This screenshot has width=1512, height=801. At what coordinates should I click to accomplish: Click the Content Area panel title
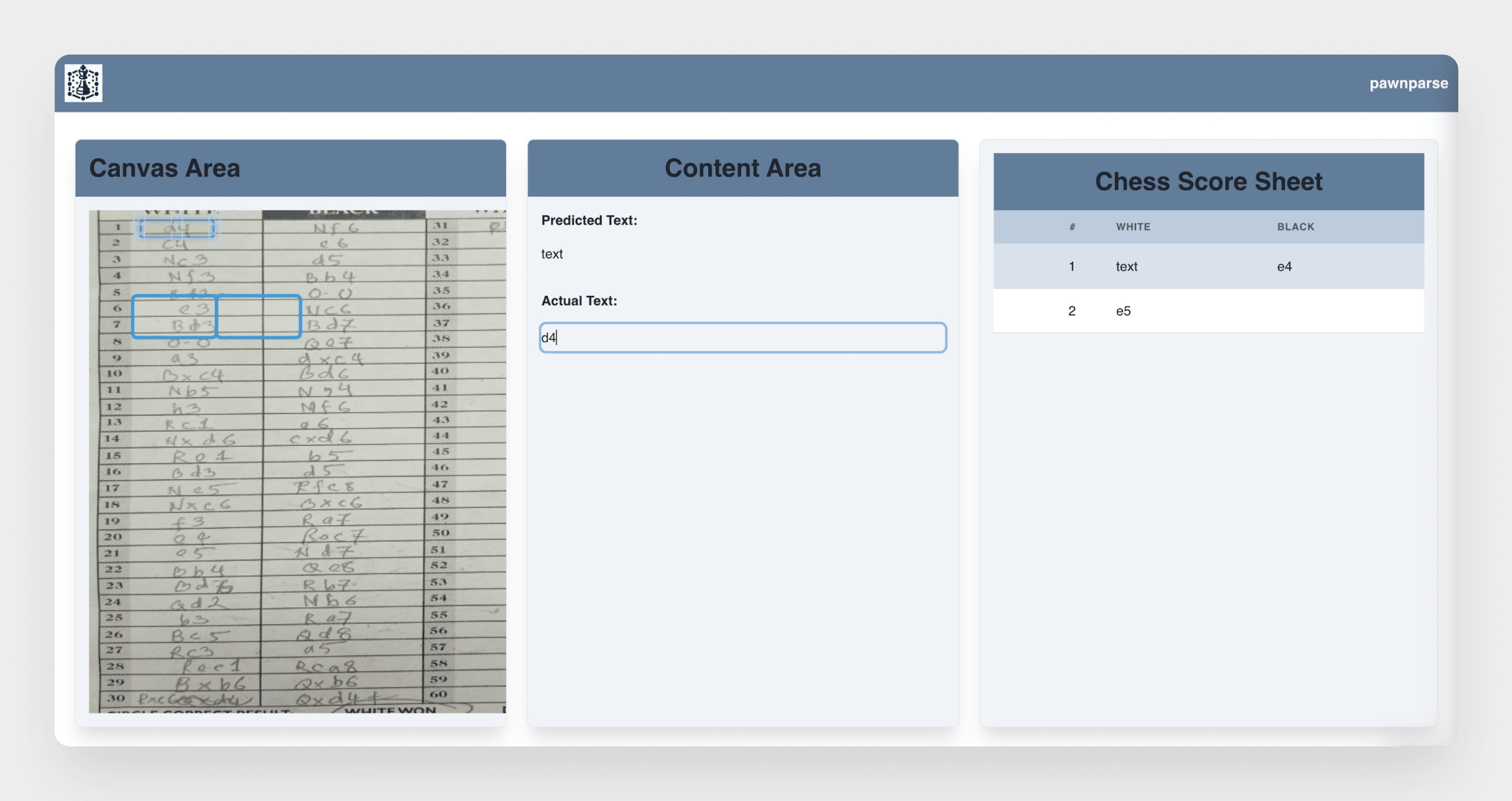point(742,168)
